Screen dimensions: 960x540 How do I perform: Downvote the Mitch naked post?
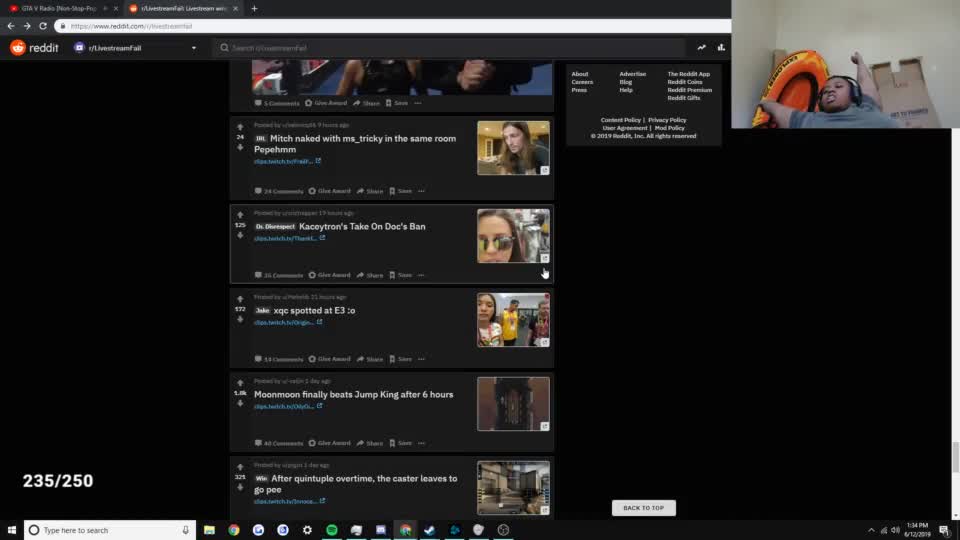point(240,148)
